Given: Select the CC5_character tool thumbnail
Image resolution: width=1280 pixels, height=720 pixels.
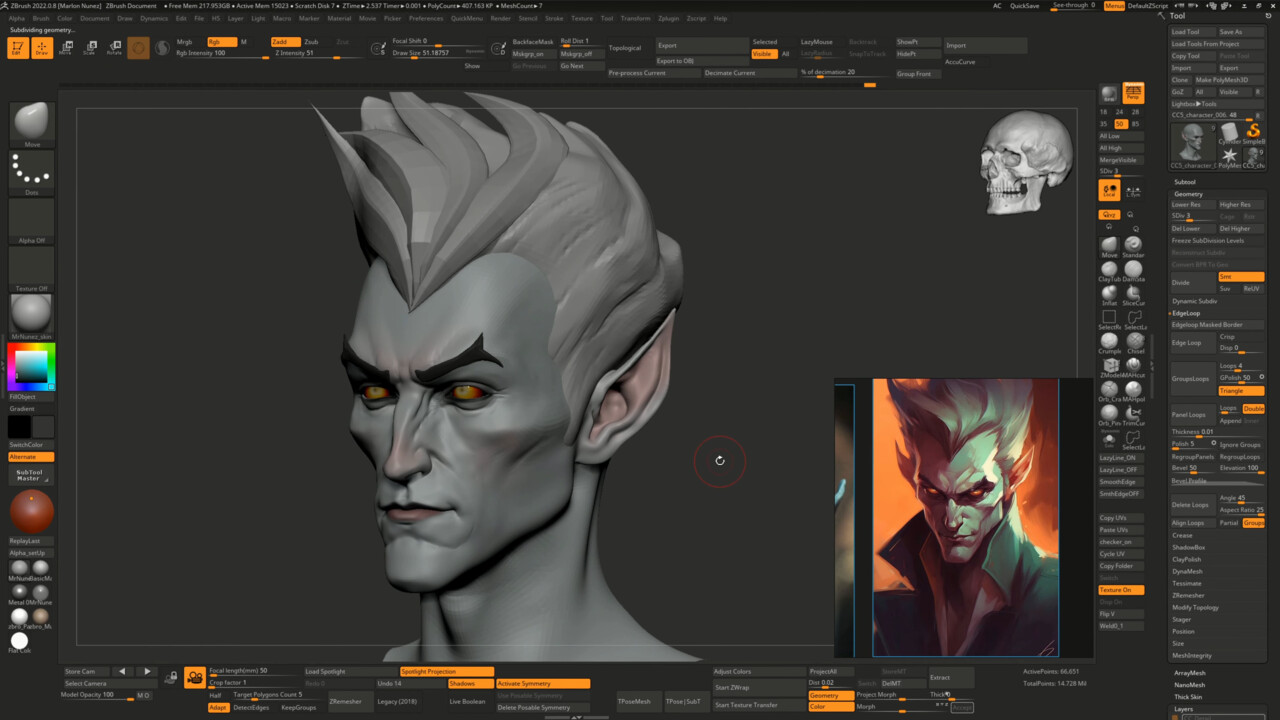Looking at the screenshot, I should [x=1192, y=144].
